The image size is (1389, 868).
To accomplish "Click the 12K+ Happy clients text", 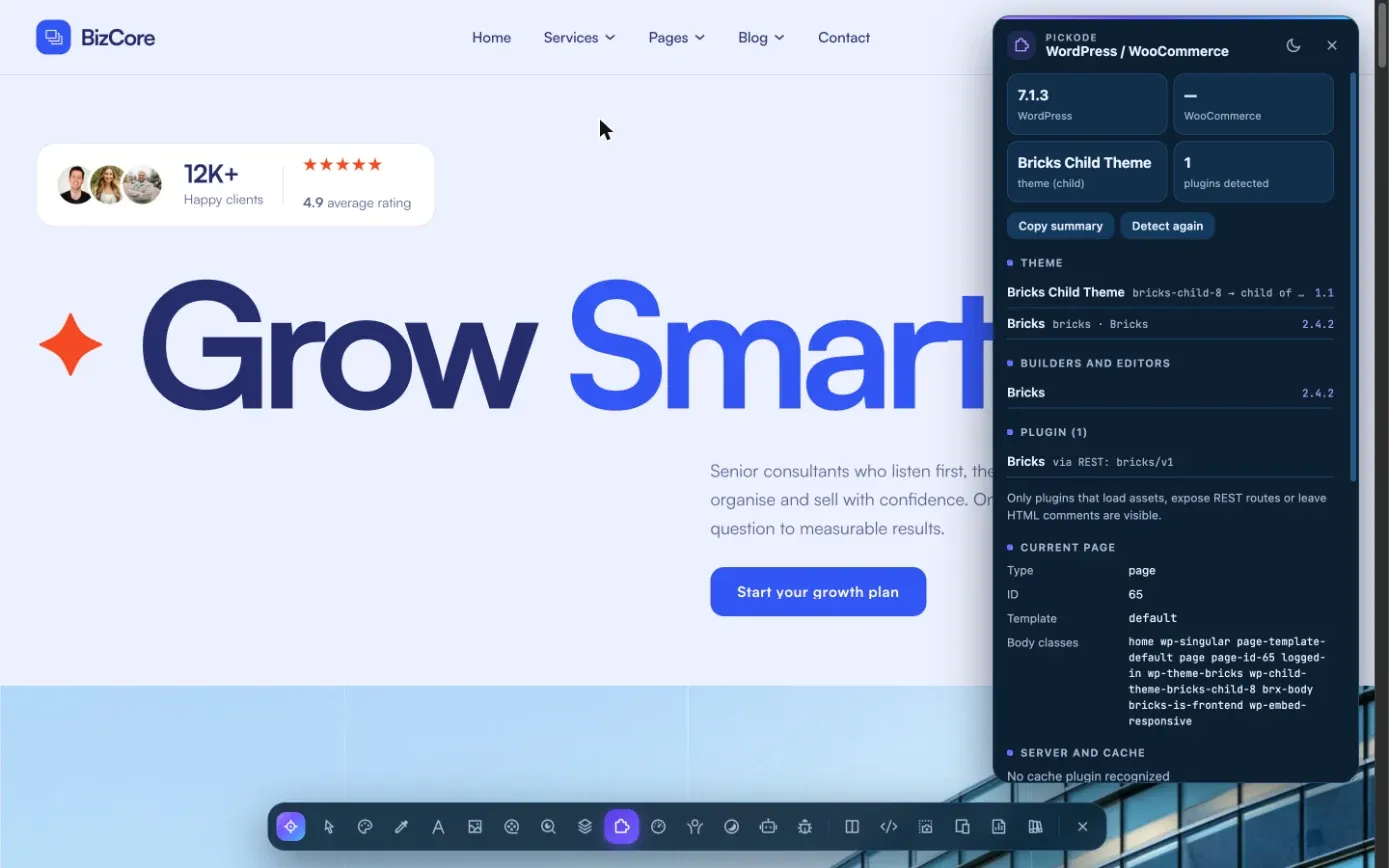I will [223, 184].
